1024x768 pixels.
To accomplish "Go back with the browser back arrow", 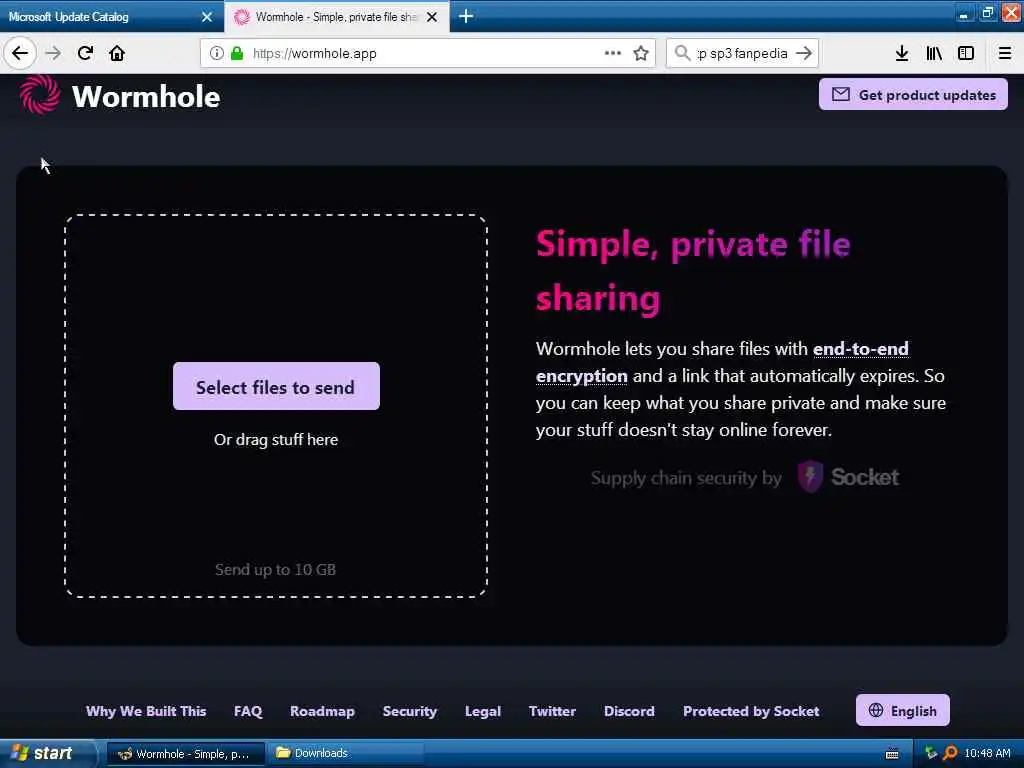I will click(x=20, y=53).
